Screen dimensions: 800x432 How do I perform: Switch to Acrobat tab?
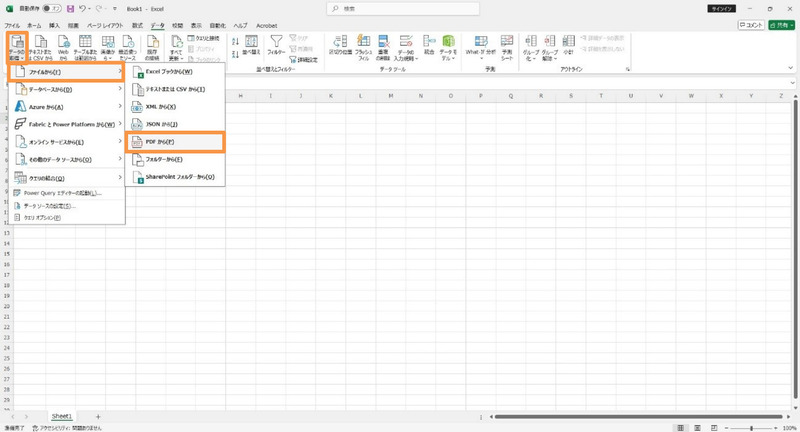(x=266, y=26)
